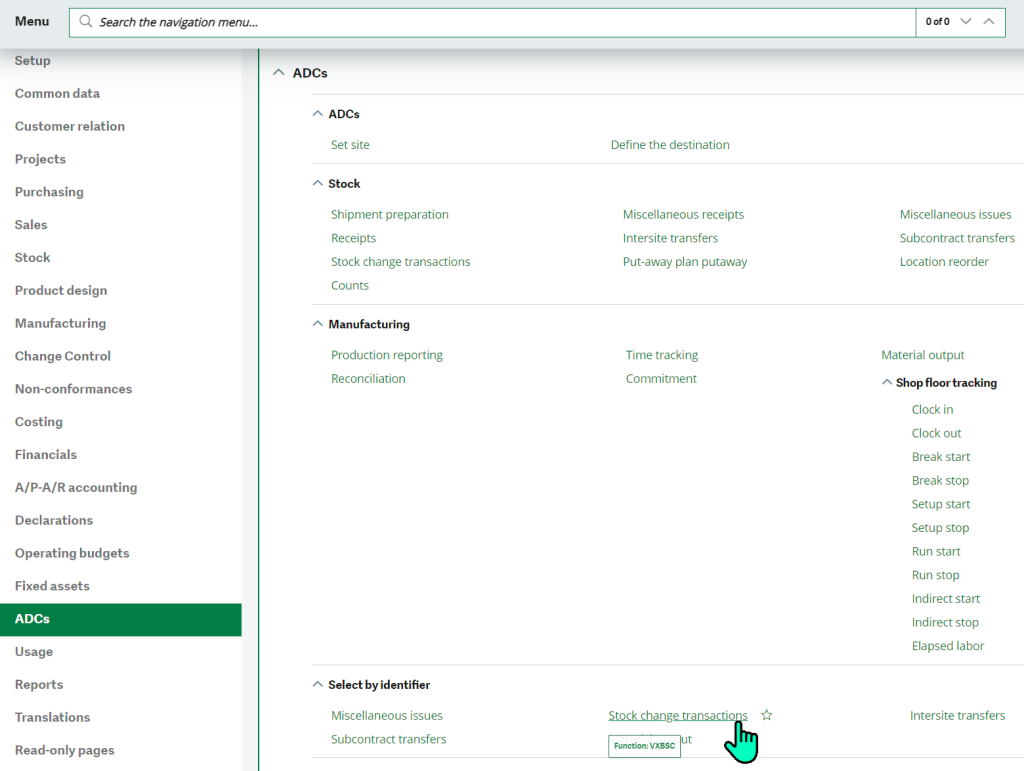Open Intersite transfers under Select by identifier
Screen dimensions: 1024x771
(x=957, y=716)
